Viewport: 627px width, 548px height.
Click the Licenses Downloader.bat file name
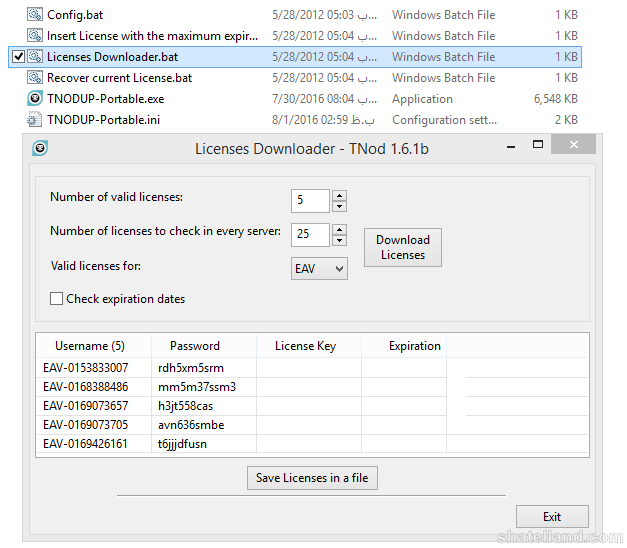click(112, 57)
